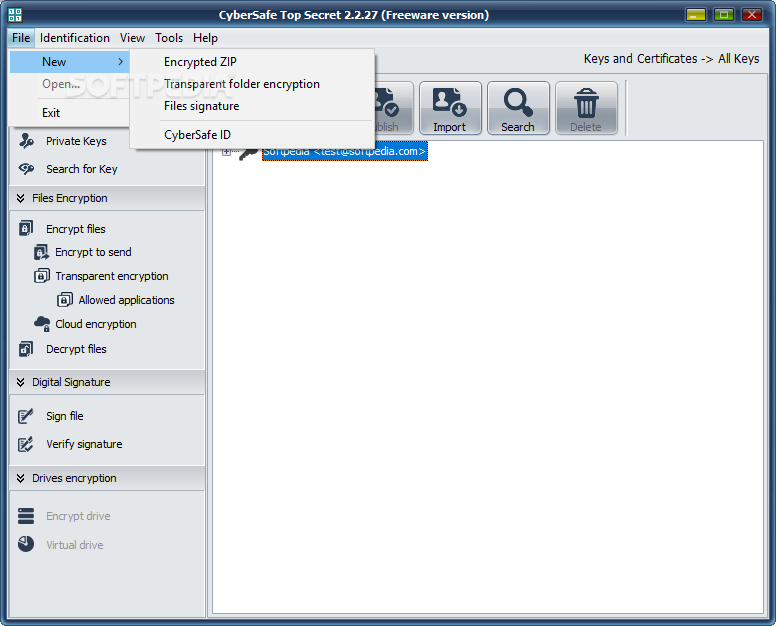Open the Allowed applications label
776x626 pixels.
coord(126,300)
